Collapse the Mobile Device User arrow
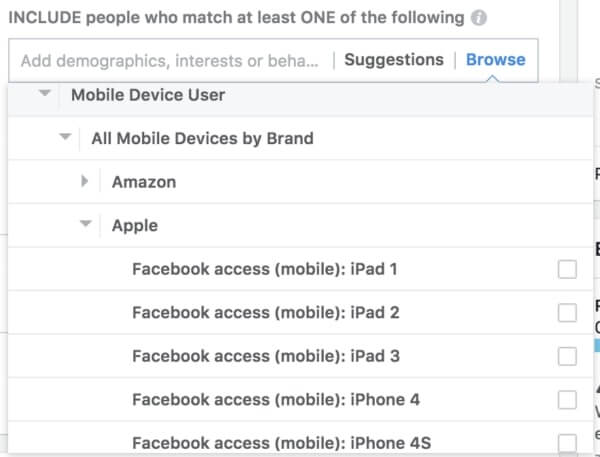This screenshot has height=457, width=600. tap(45, 93)
